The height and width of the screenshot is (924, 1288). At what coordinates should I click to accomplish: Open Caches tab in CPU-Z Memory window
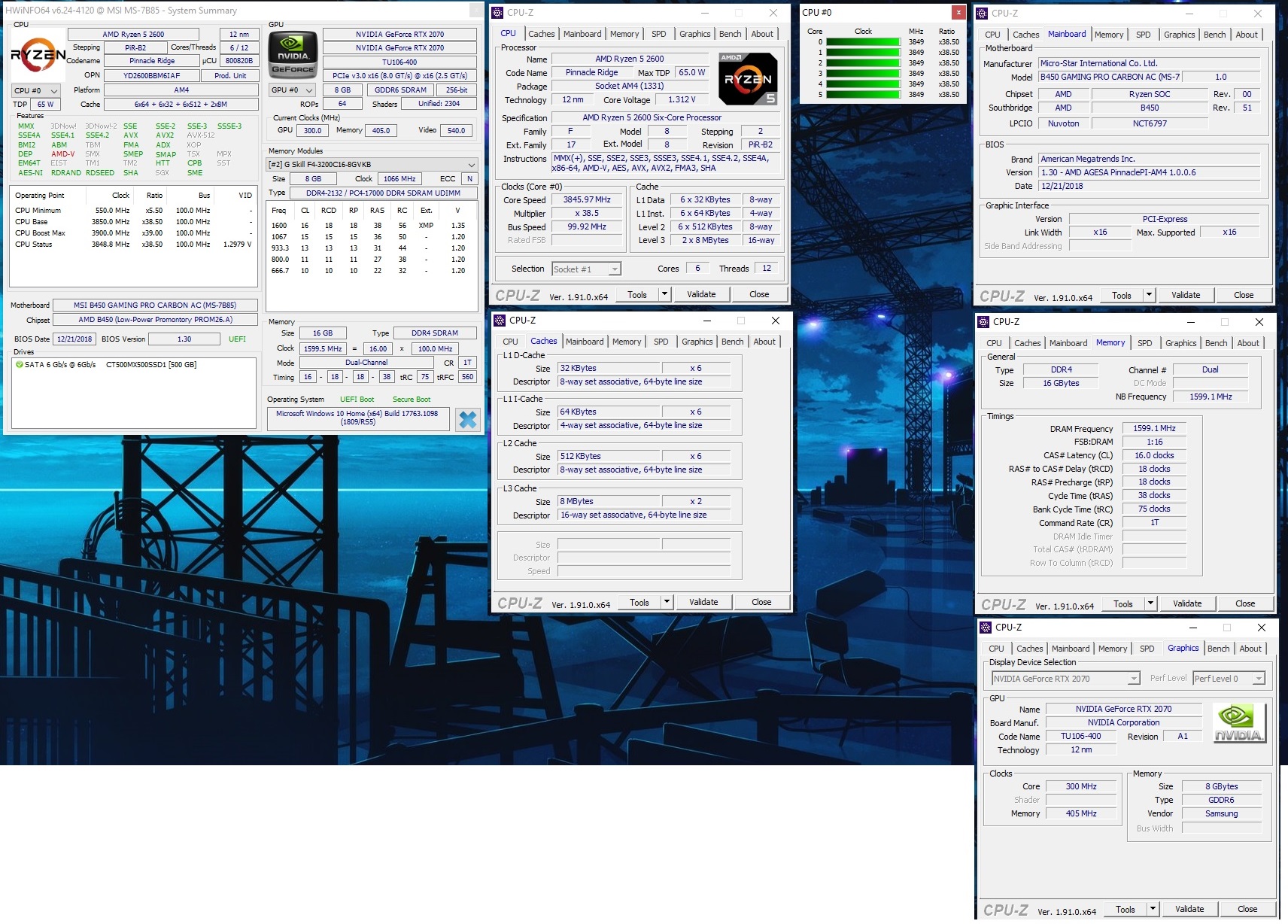pyautogui.click(x=1027, y=343)
